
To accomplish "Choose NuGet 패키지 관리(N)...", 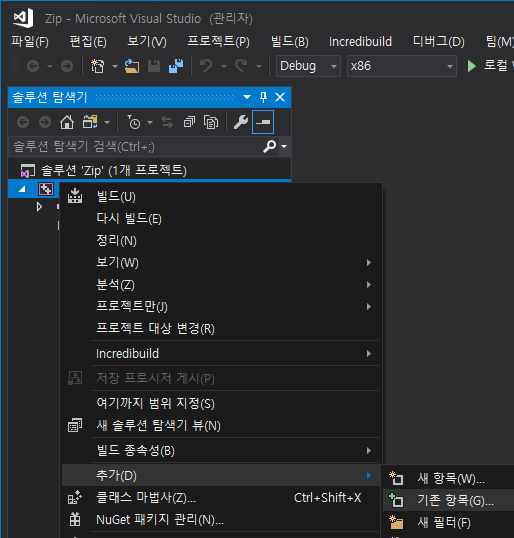I will tap(221, 519).
